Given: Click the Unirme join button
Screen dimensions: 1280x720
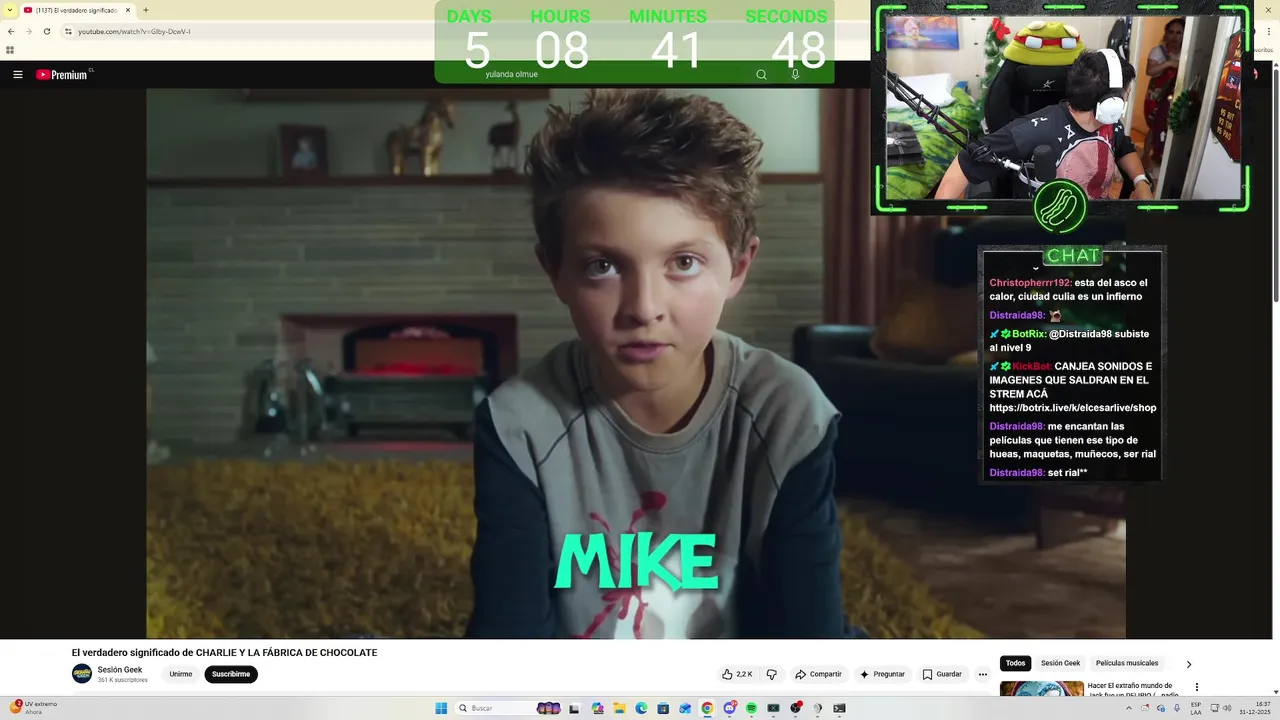Looking at the screenshot, I should 181,674.
